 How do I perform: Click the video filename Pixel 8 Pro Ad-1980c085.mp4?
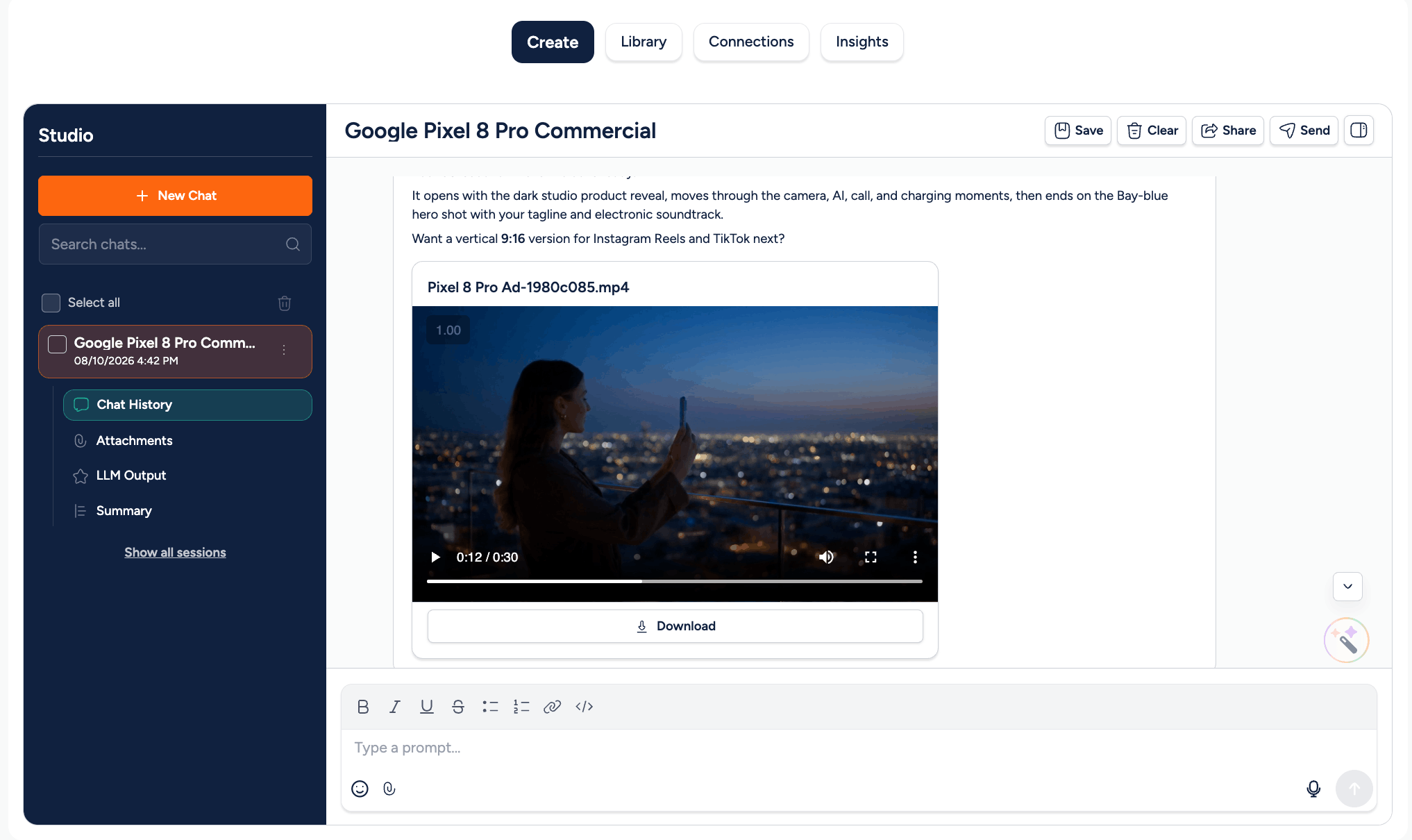click(x=528, y=287)
